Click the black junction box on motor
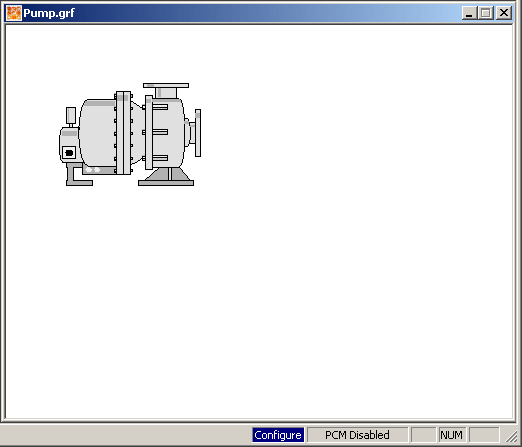Image resolution: width=522 pixels, height=447 pixels. [69, 153]
